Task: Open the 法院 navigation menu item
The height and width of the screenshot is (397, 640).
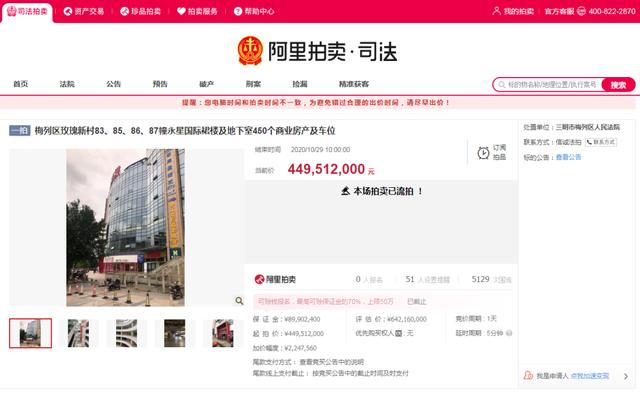Action: [67, 84]
